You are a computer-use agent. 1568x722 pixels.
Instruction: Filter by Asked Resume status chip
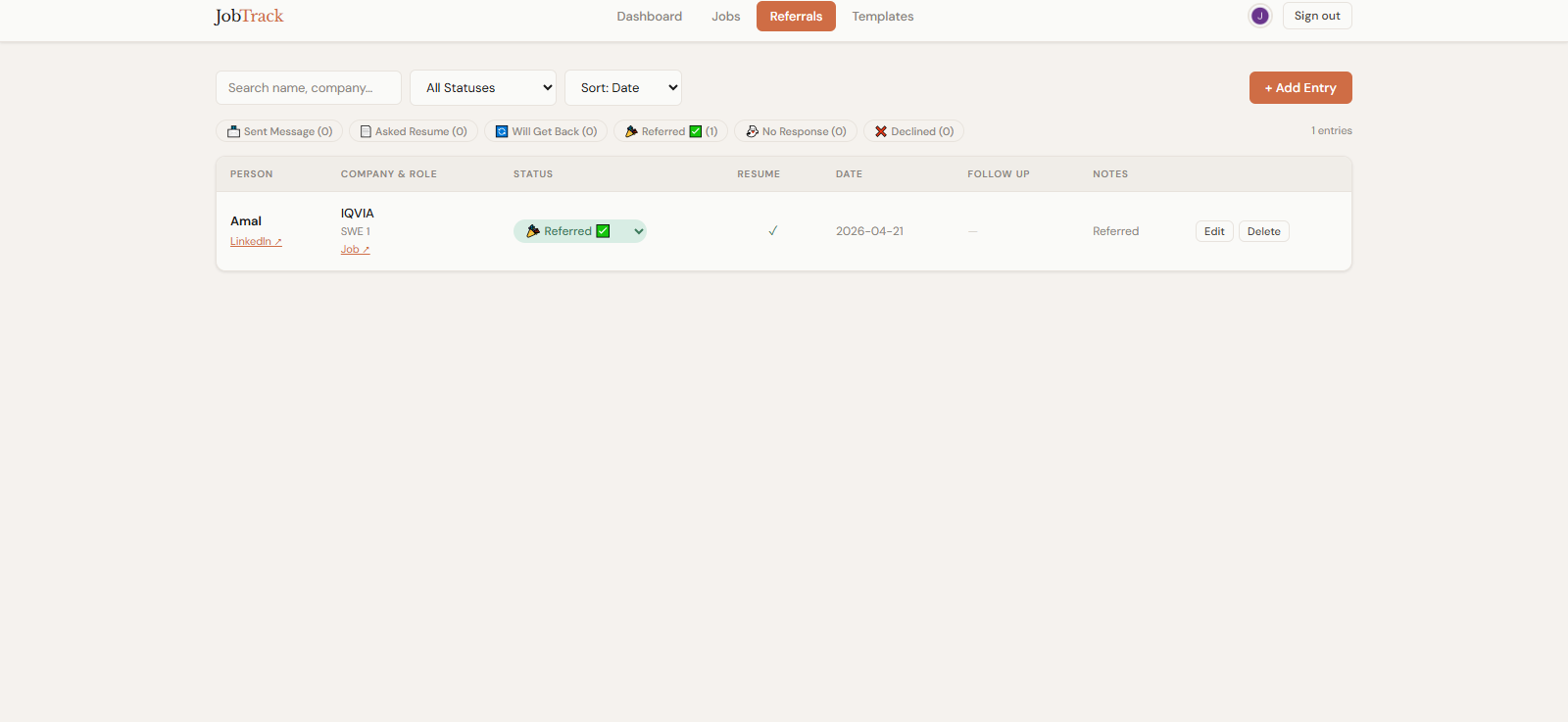pos(414,131)
